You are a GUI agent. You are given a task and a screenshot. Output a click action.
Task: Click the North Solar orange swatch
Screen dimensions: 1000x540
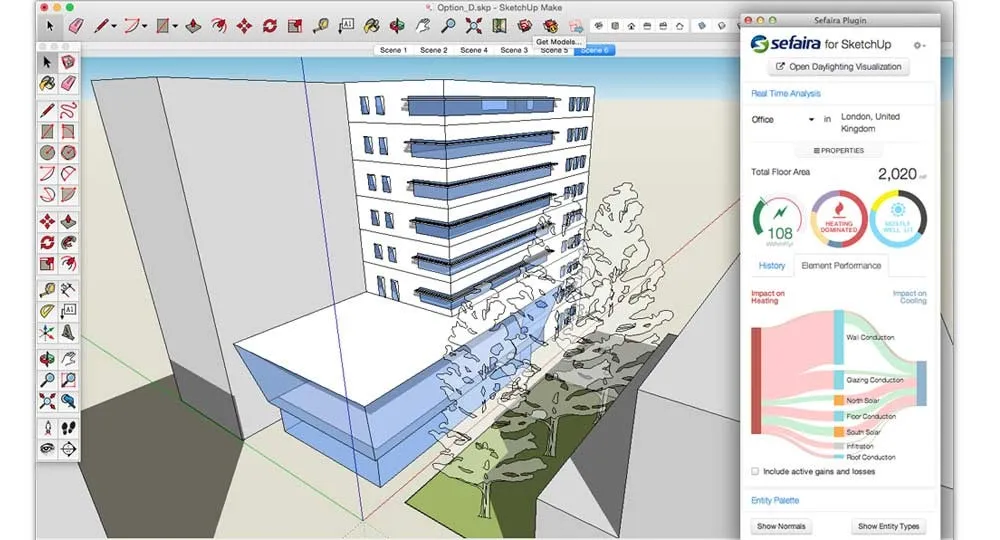tap(839, 400)
